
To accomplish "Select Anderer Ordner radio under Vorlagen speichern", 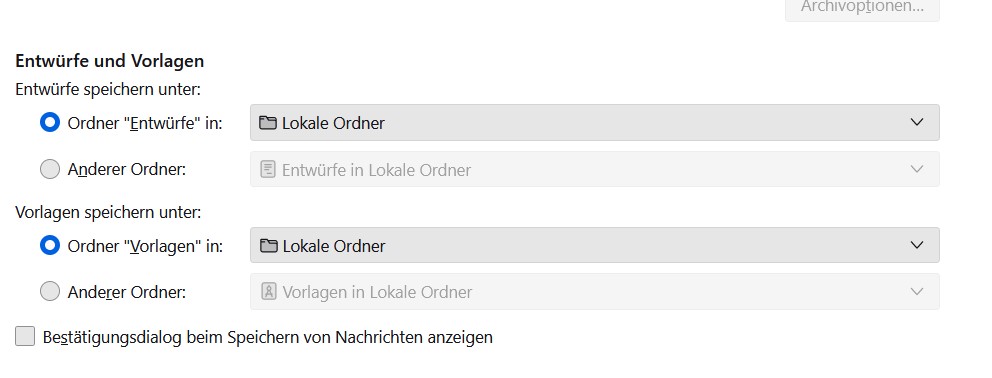I will click(50, 292).
